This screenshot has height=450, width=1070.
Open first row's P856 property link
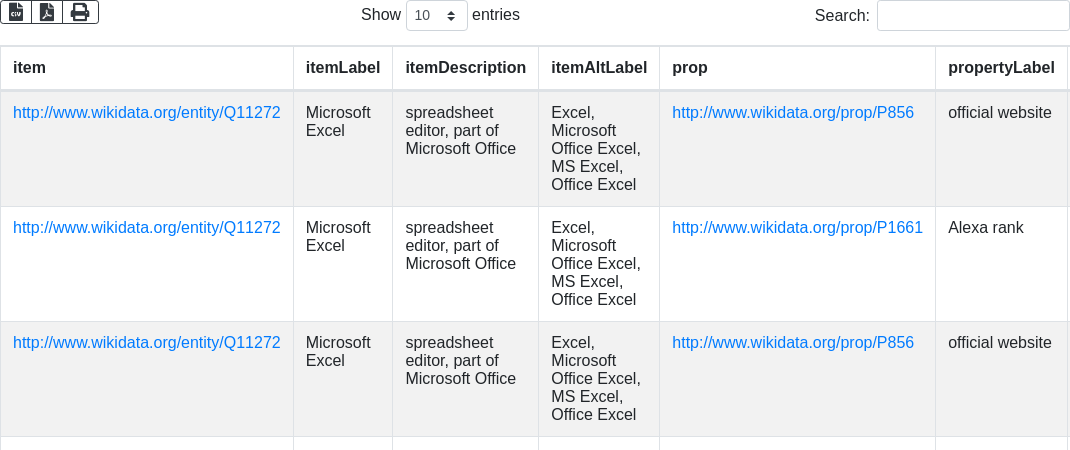click(x=793, y=113)
